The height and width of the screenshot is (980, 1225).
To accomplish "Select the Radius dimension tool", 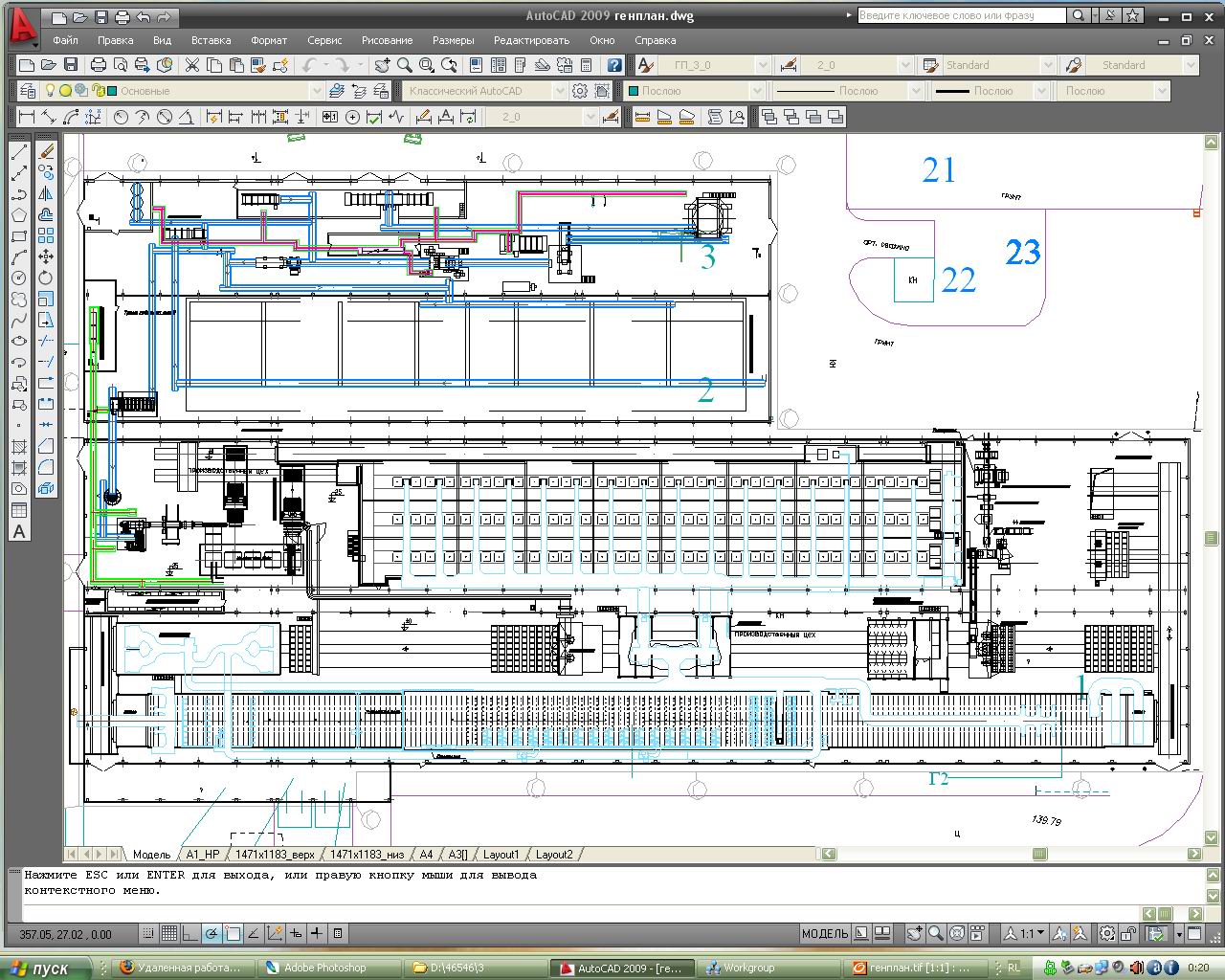I will coord(122,117).
